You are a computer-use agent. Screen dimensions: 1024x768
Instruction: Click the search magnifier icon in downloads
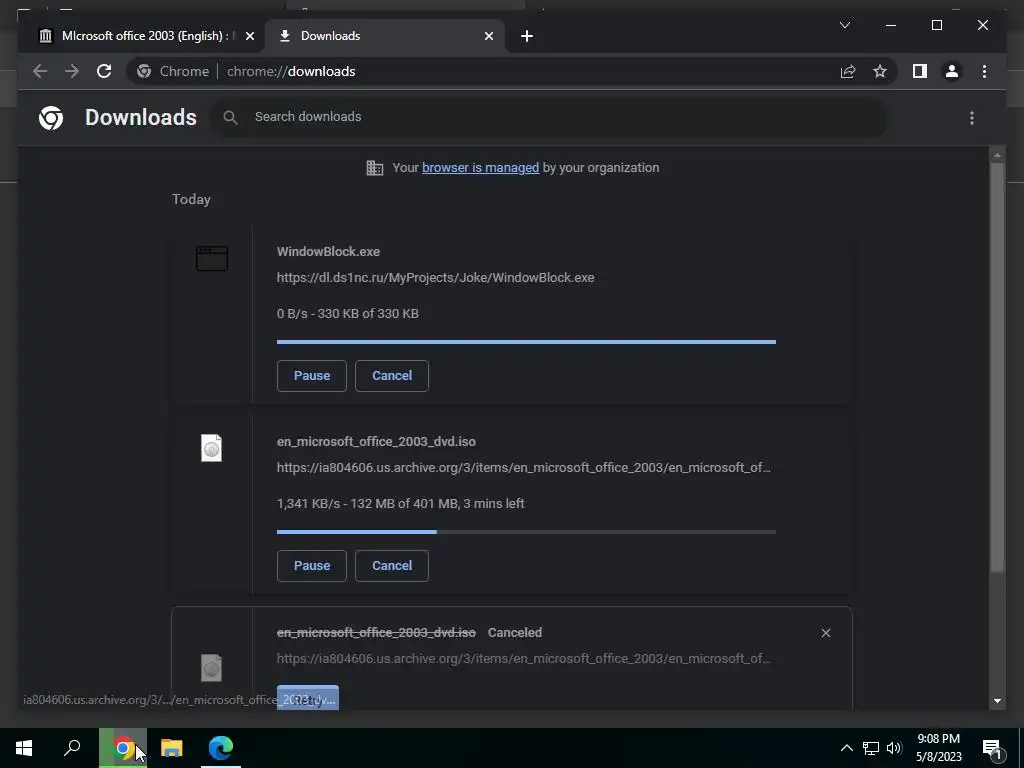[x=230, y=117]
